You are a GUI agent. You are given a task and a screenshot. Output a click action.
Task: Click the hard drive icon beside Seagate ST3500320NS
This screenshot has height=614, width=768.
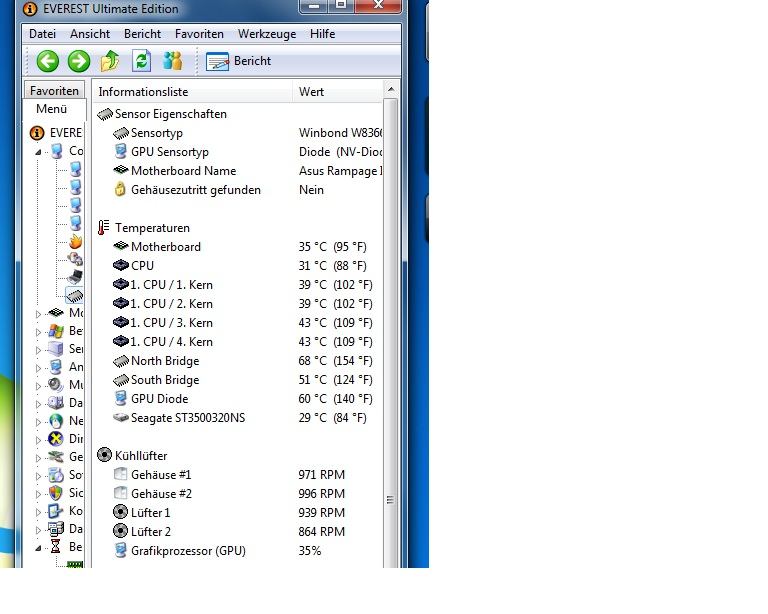pos(120,418)
